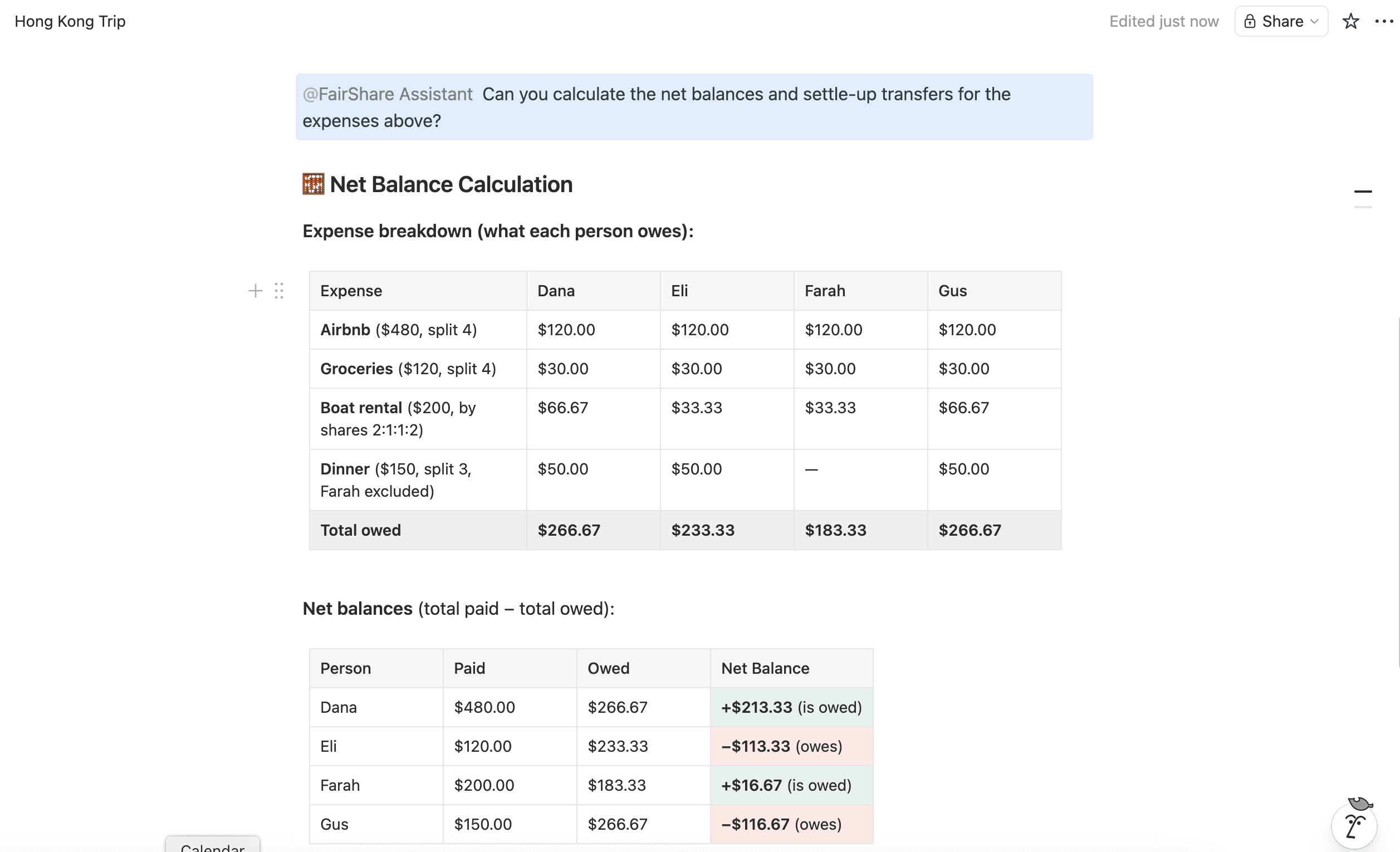Viewport: 1400px width, 852px height.
Task: Star this page as favorite
Action: pos(1350,22)
